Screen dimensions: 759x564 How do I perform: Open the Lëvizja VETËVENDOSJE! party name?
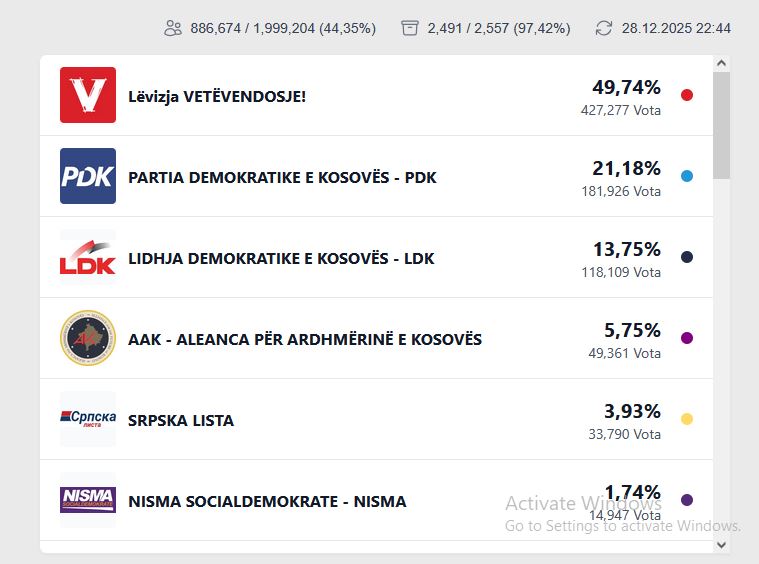(x=217, y=96)
